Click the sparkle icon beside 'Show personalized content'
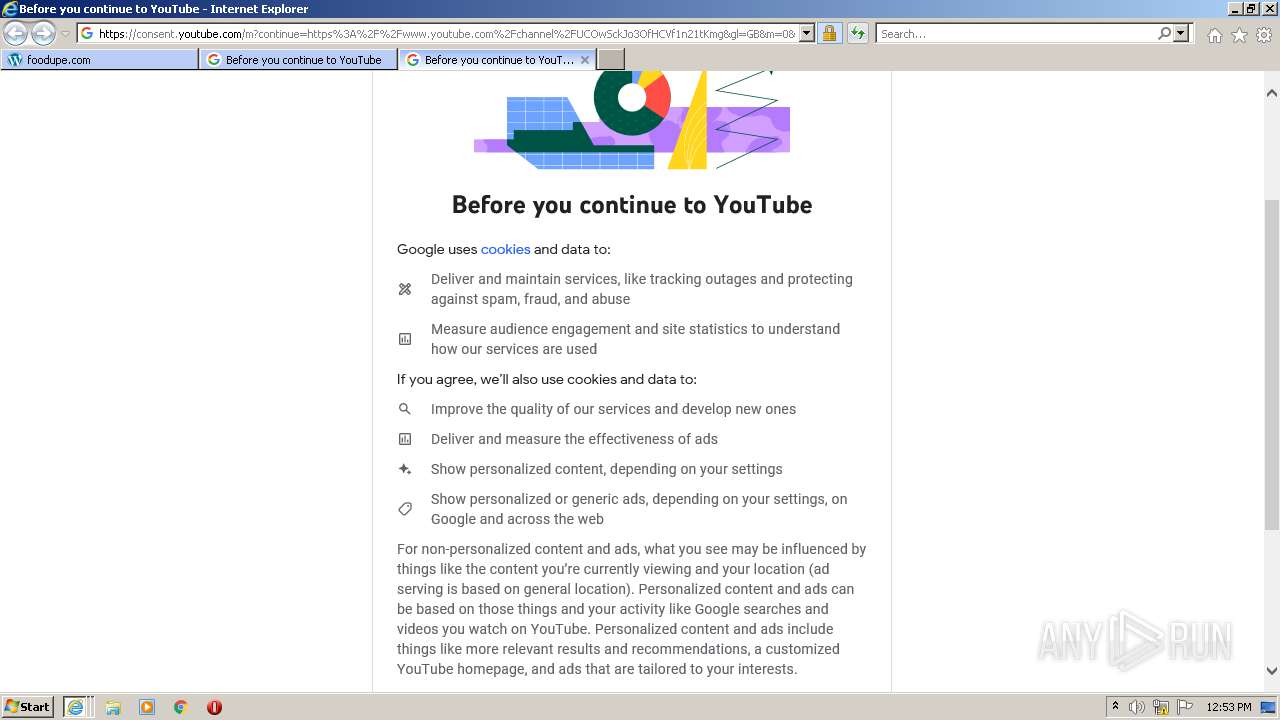The height and width of the screenshot is (720, 1280). [x=405, y=469]
